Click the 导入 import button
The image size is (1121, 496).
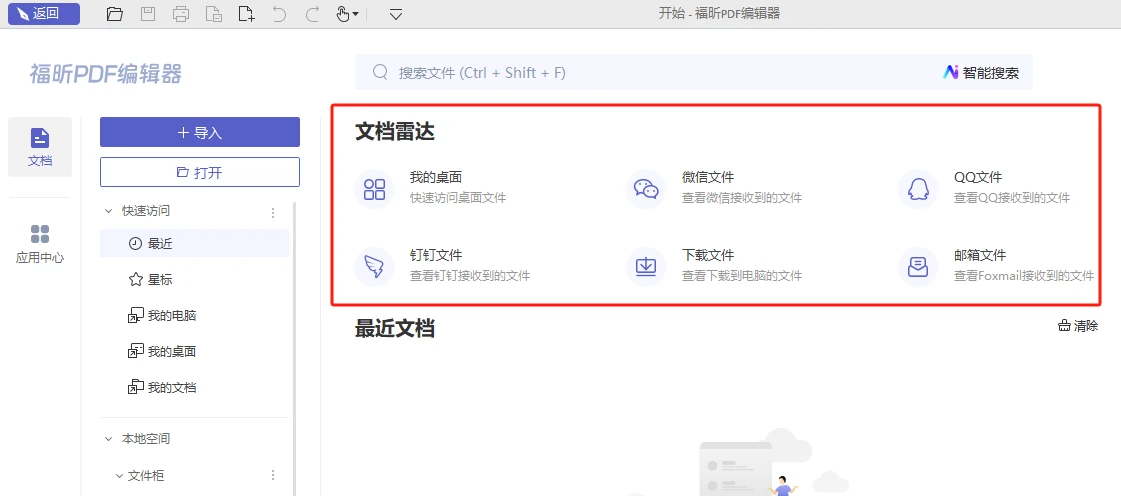click(x=199, y=132)
